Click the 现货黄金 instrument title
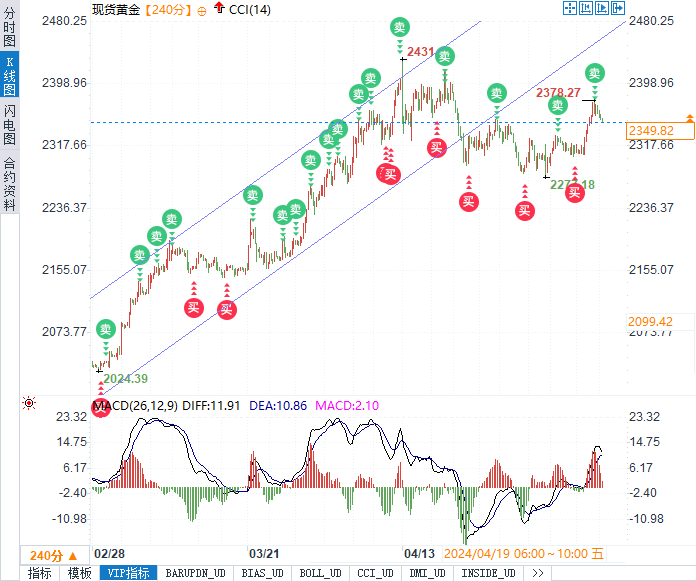Viewport: 696px width, 581px height. click(x=116, y=10)
